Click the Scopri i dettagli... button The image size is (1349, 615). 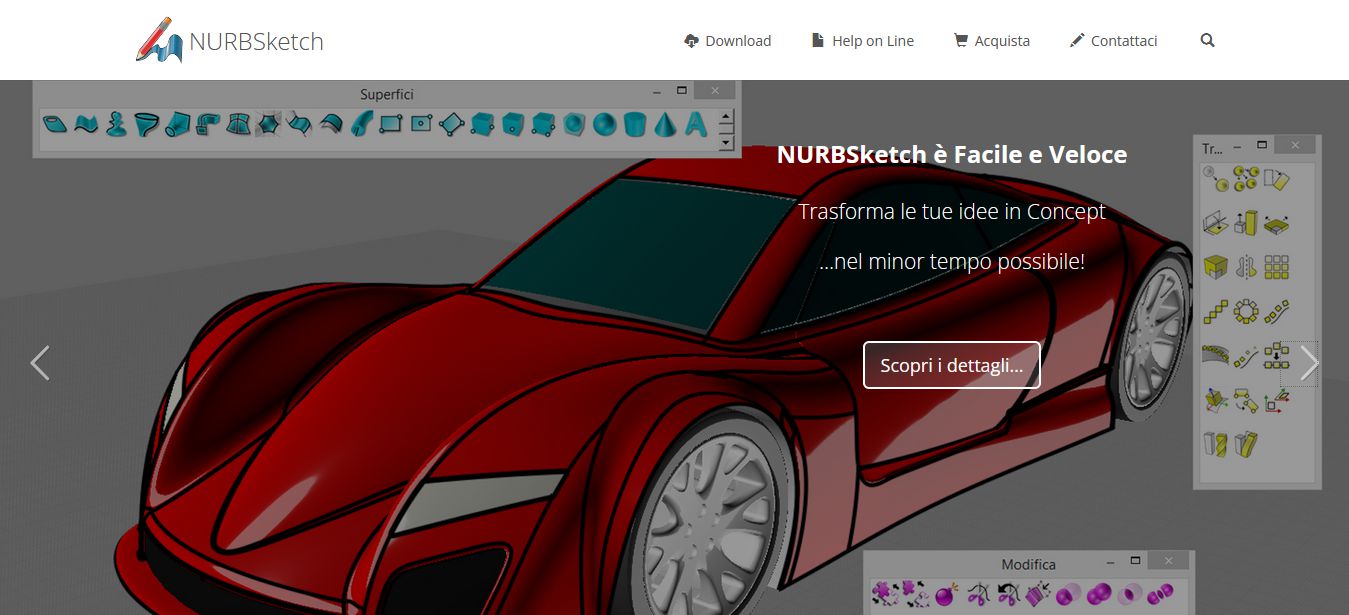pyautogui.click(x=951, y=365)
